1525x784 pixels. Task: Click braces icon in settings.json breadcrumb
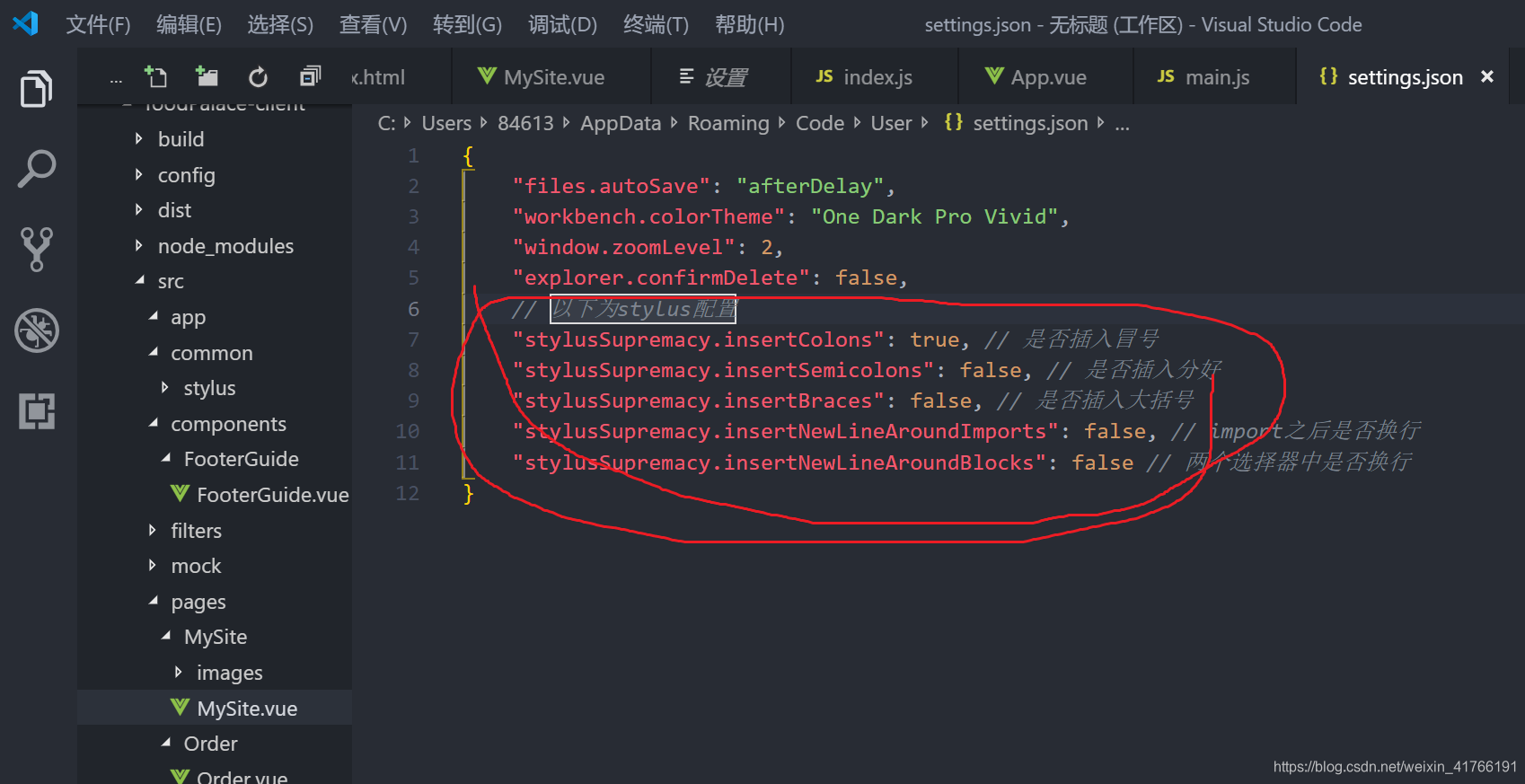click(x=954, y=121)
